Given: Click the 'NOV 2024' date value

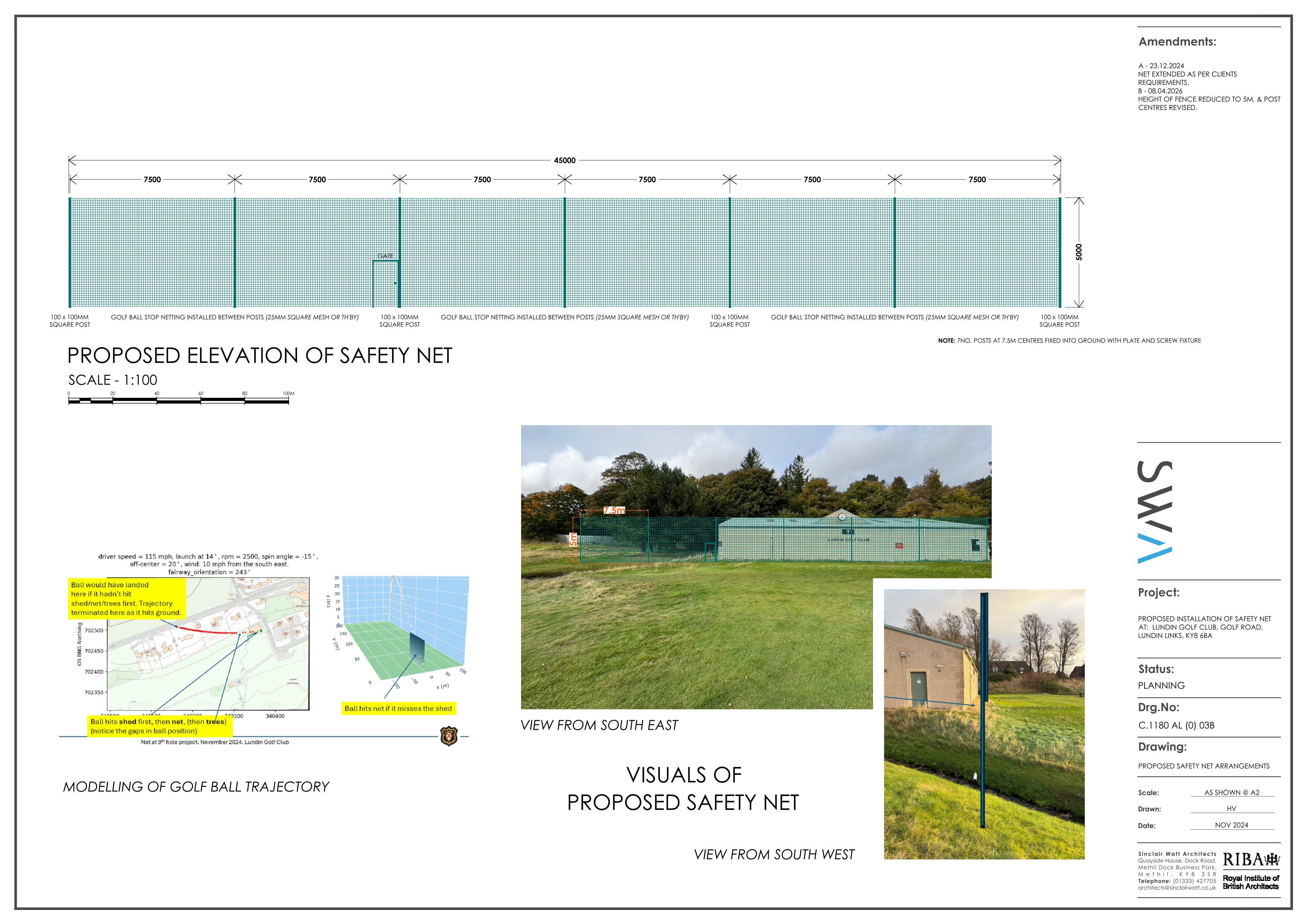Looking at the screenshot, I should [x=1231, y=825].
